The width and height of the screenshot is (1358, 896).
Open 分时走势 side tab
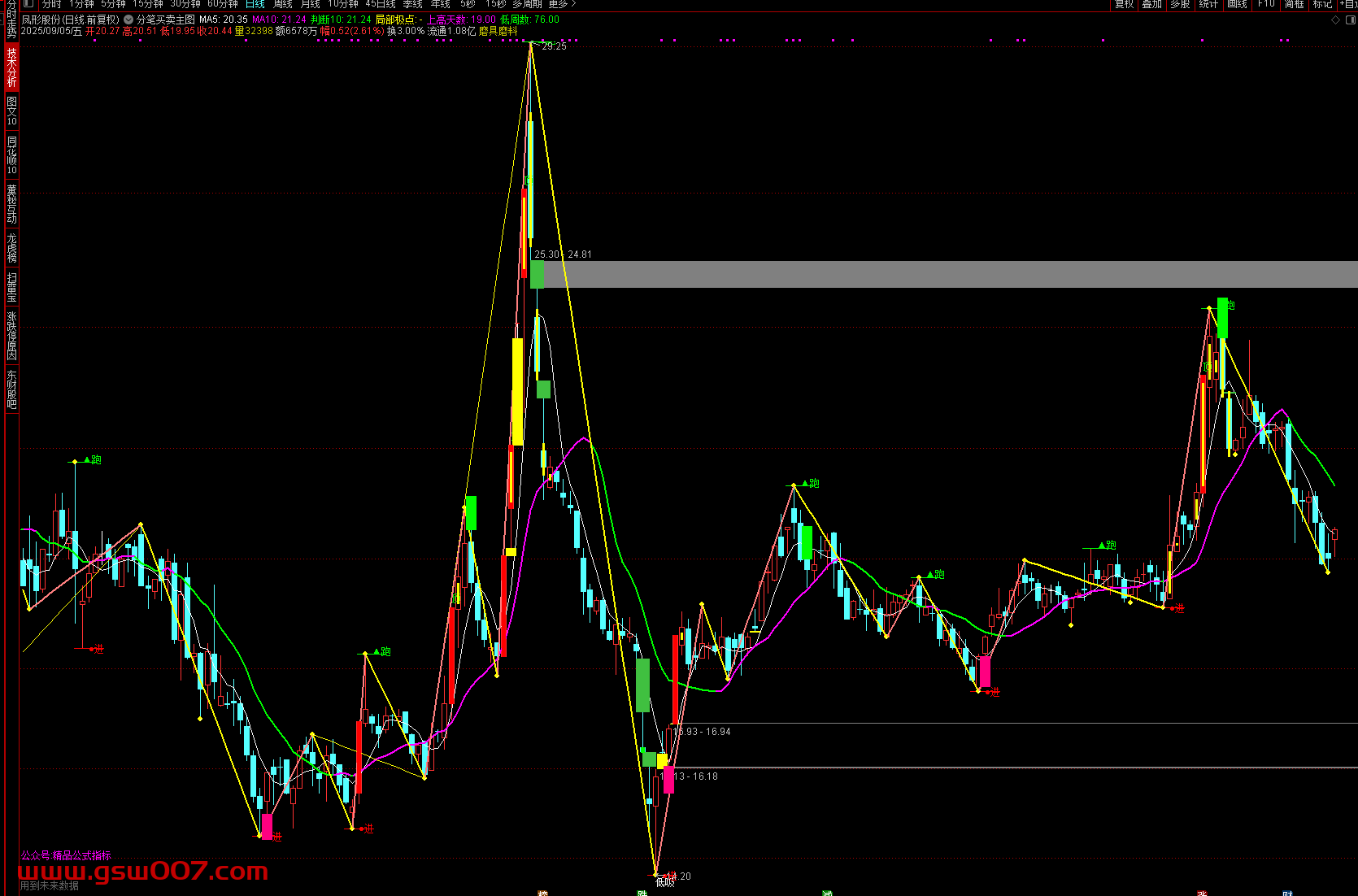coord(11,20)
